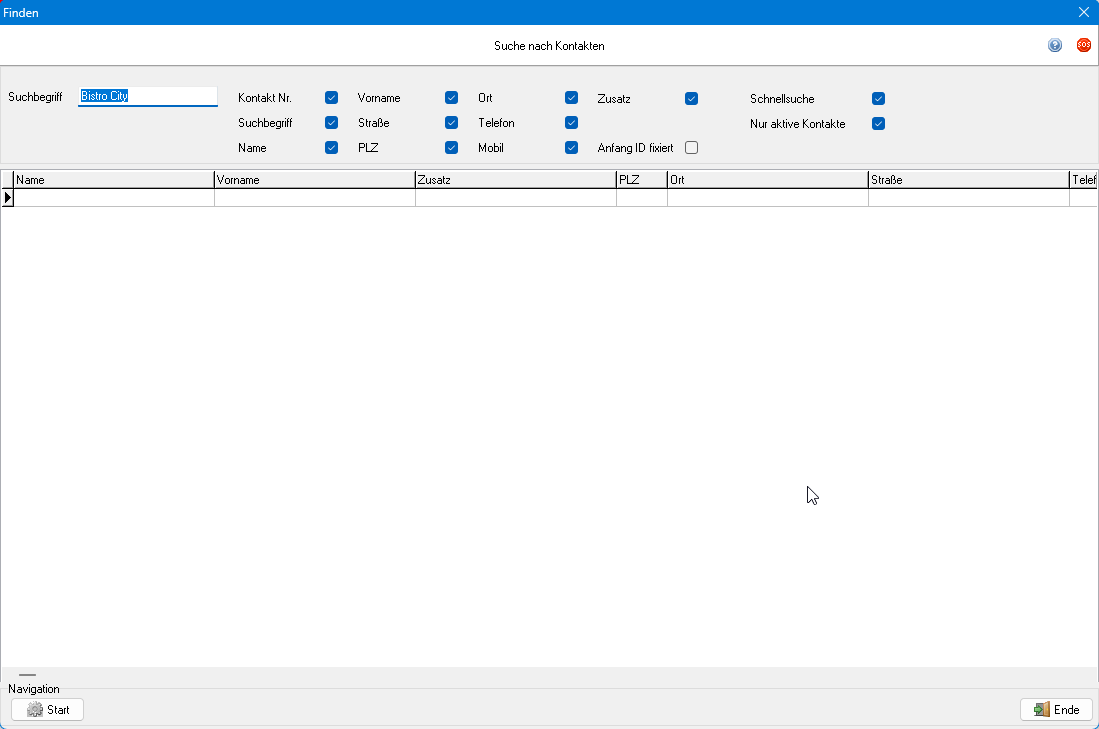
Task: Uncheck the Zusatz checkbox
Action: click(691, 99)
